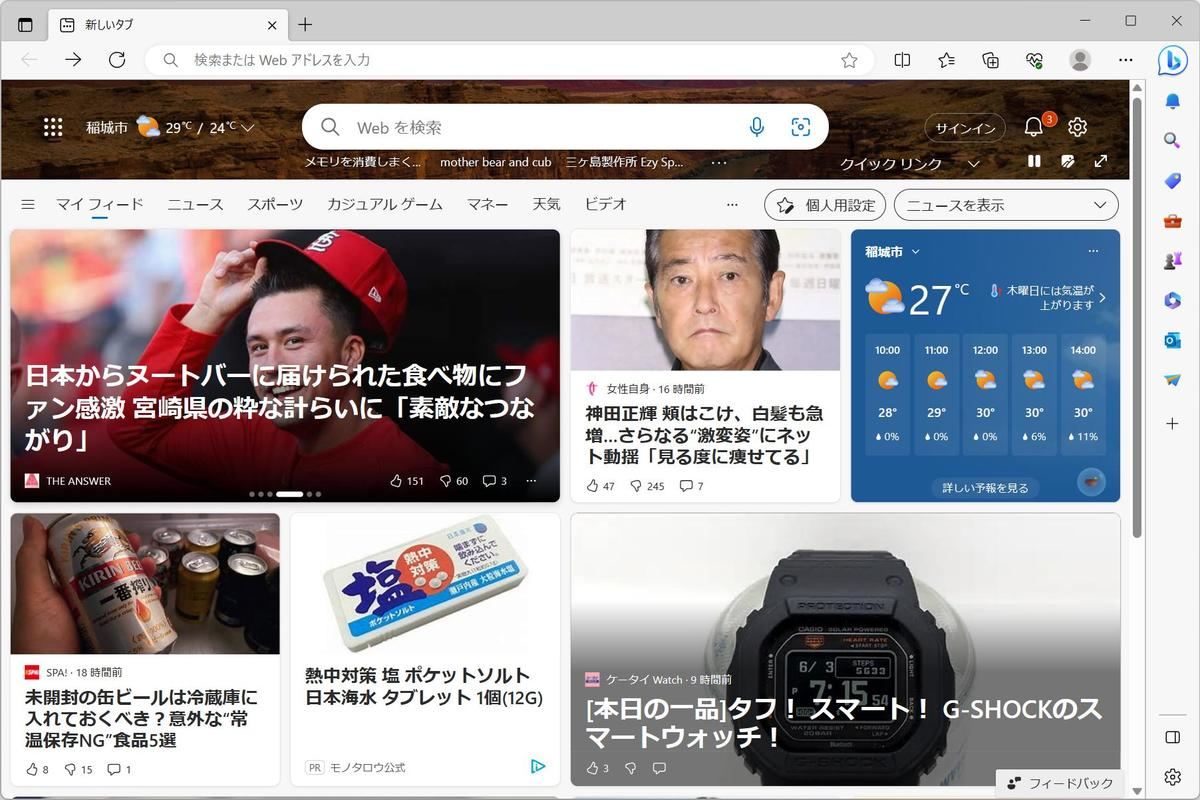Show next weather alert arrow
Screen dimensions: 1200x800
click(1102, 298)
